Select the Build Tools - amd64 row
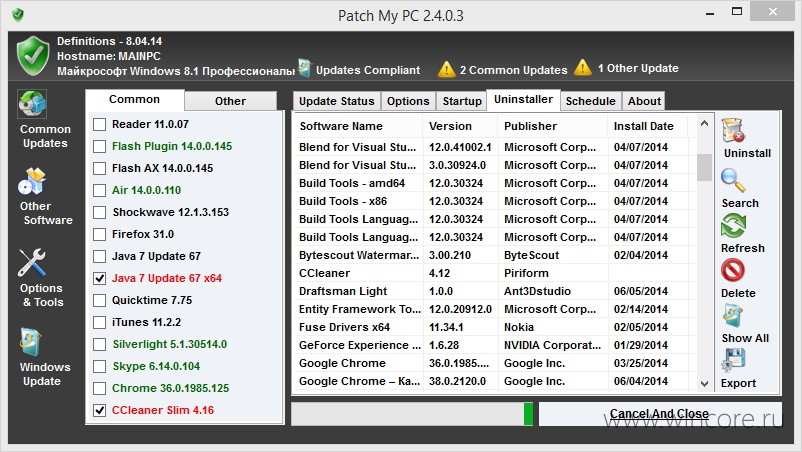Viewport: 802px width, 452px height. (495, 183)
